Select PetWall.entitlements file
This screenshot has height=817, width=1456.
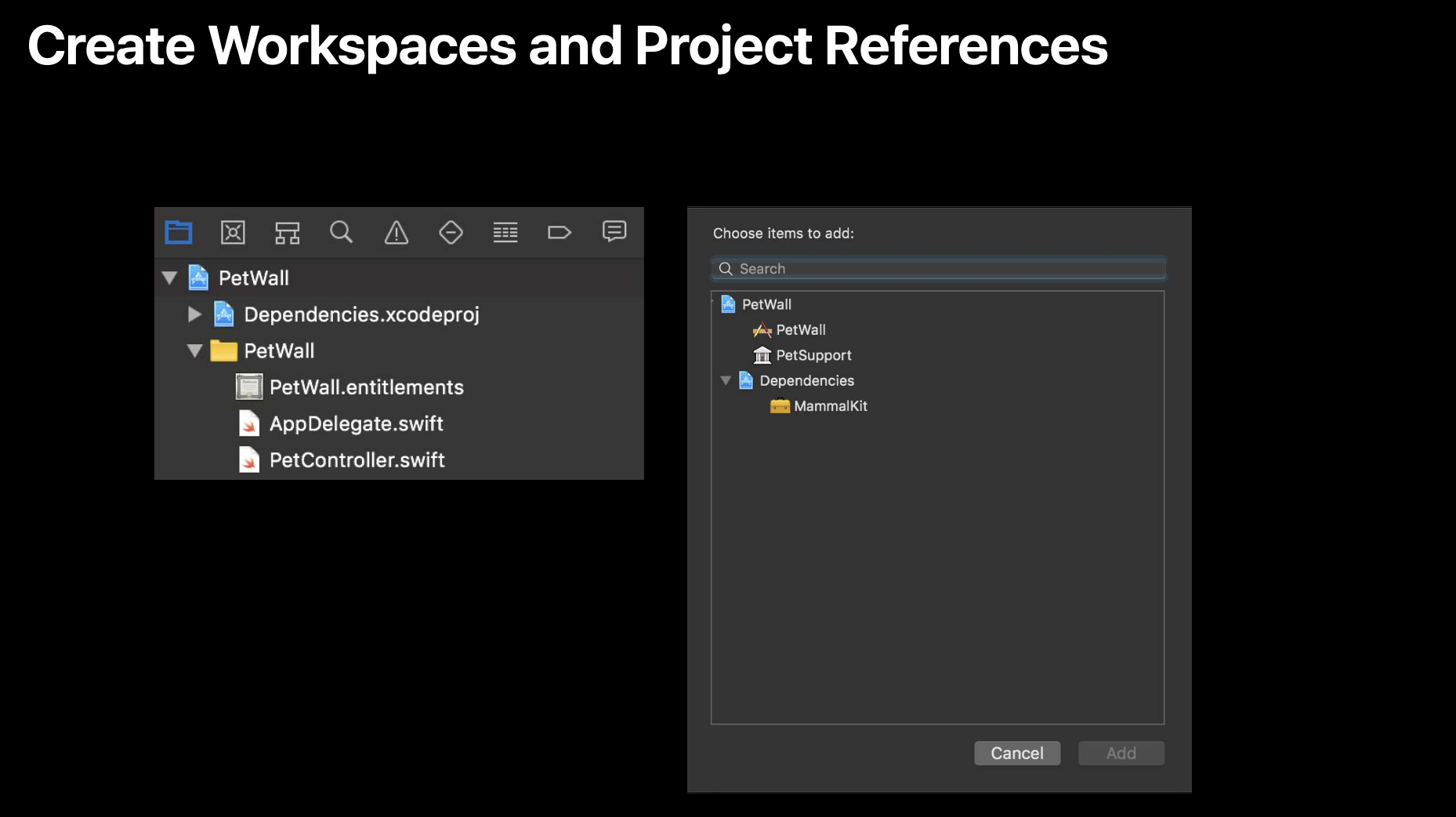(x=400, y=387)
